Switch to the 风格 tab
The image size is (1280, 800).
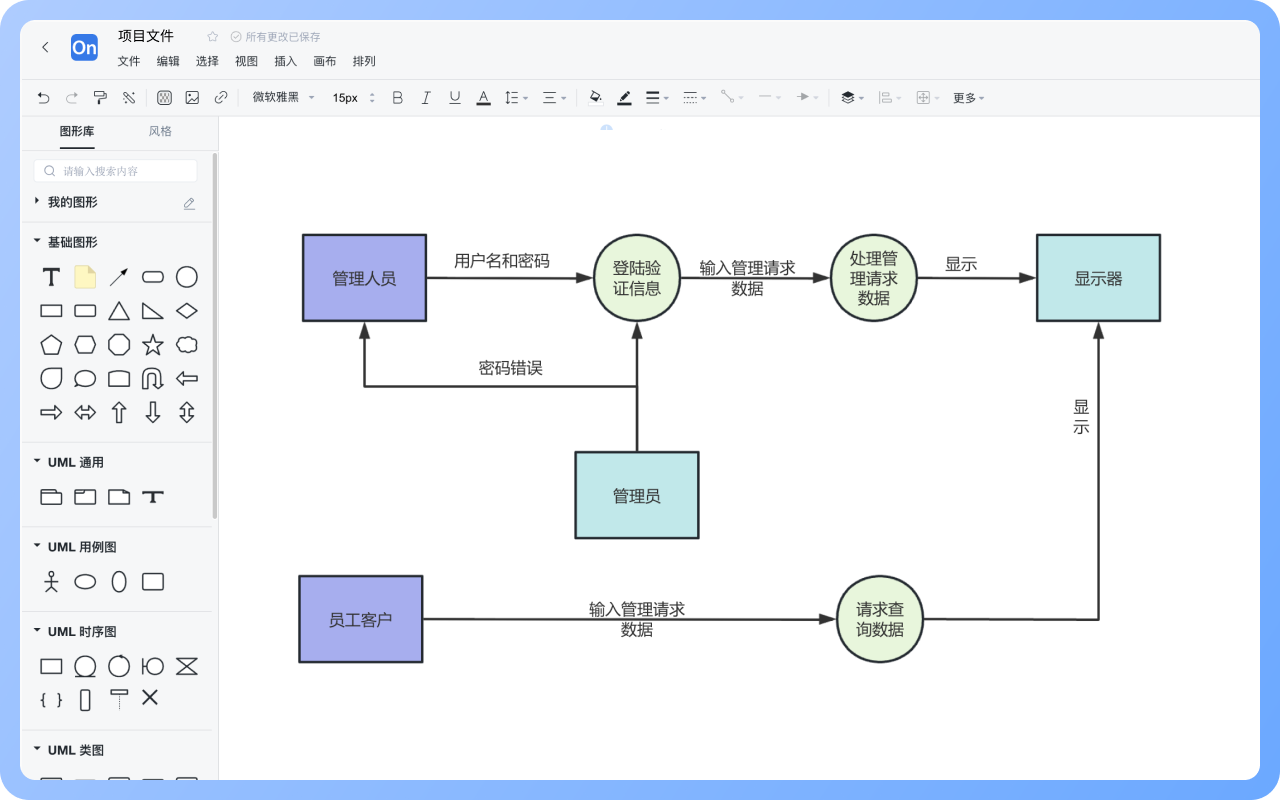[x=158, y=130]
